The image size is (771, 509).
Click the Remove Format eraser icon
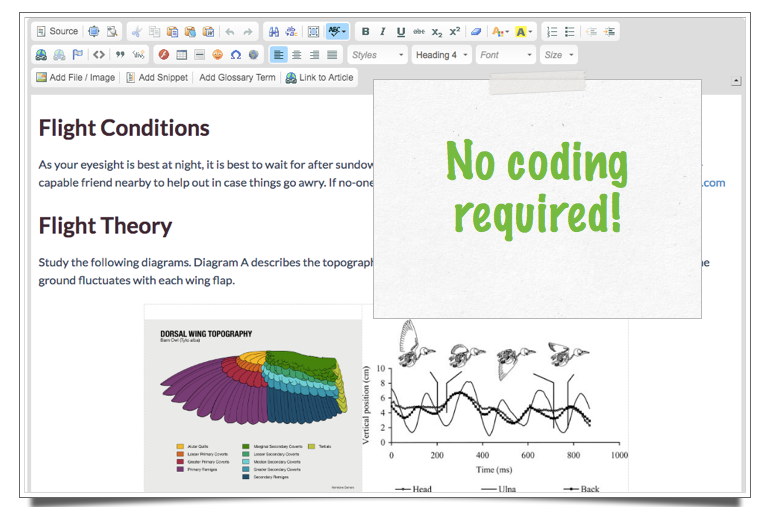pyautogui.click(x=475, y=31)
